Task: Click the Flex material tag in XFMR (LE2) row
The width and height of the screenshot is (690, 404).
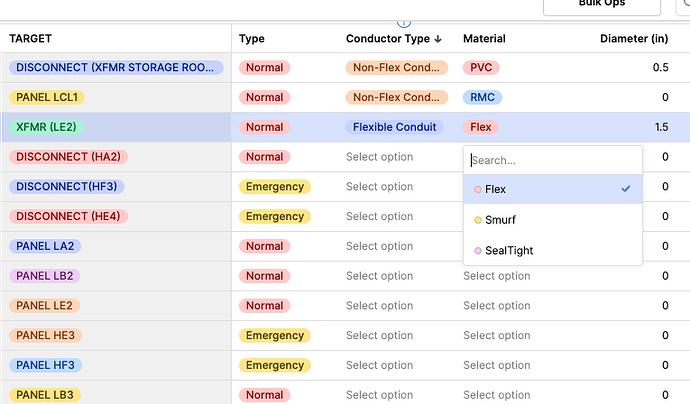Action: click(x=481, y=127)
